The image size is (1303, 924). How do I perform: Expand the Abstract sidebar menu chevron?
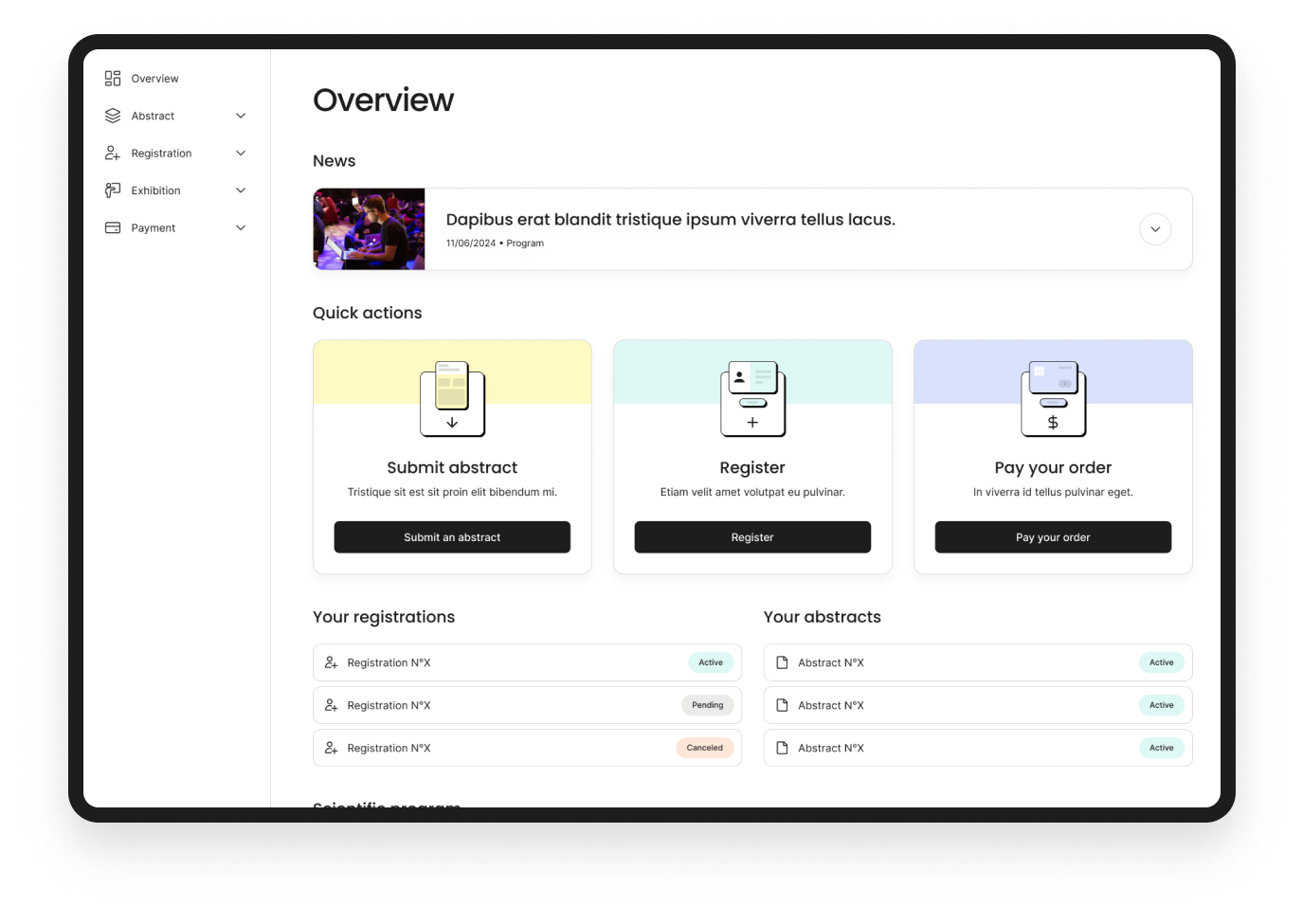[x=241, y=116]
